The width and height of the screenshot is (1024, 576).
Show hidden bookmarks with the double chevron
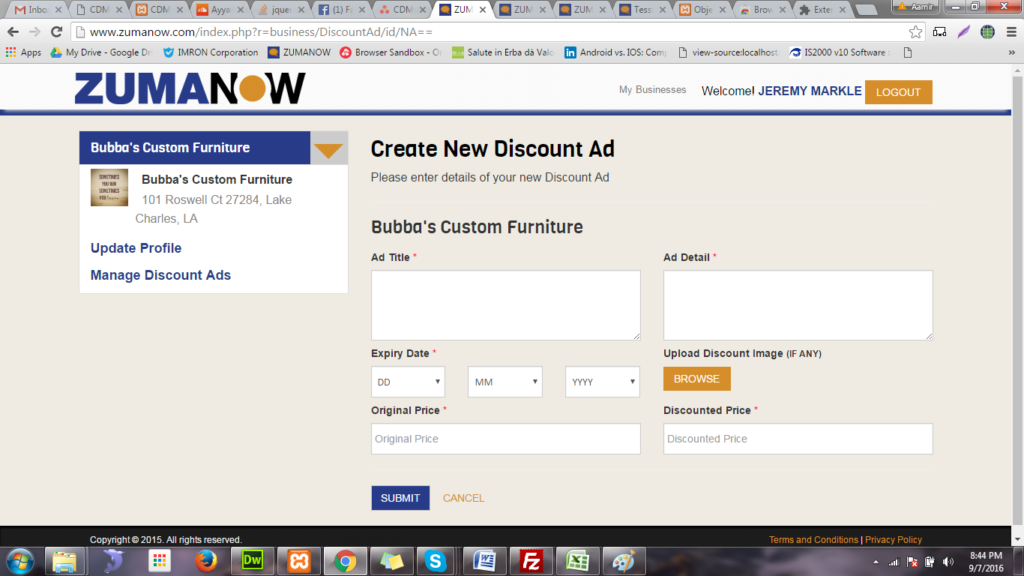[1012, 52]
